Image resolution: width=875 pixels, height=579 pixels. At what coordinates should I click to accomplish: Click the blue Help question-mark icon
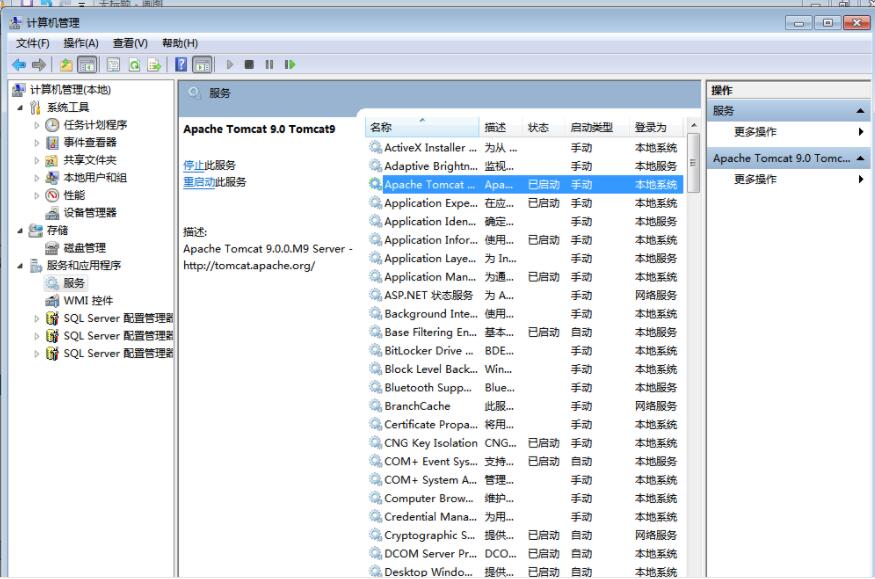[181, 65]
